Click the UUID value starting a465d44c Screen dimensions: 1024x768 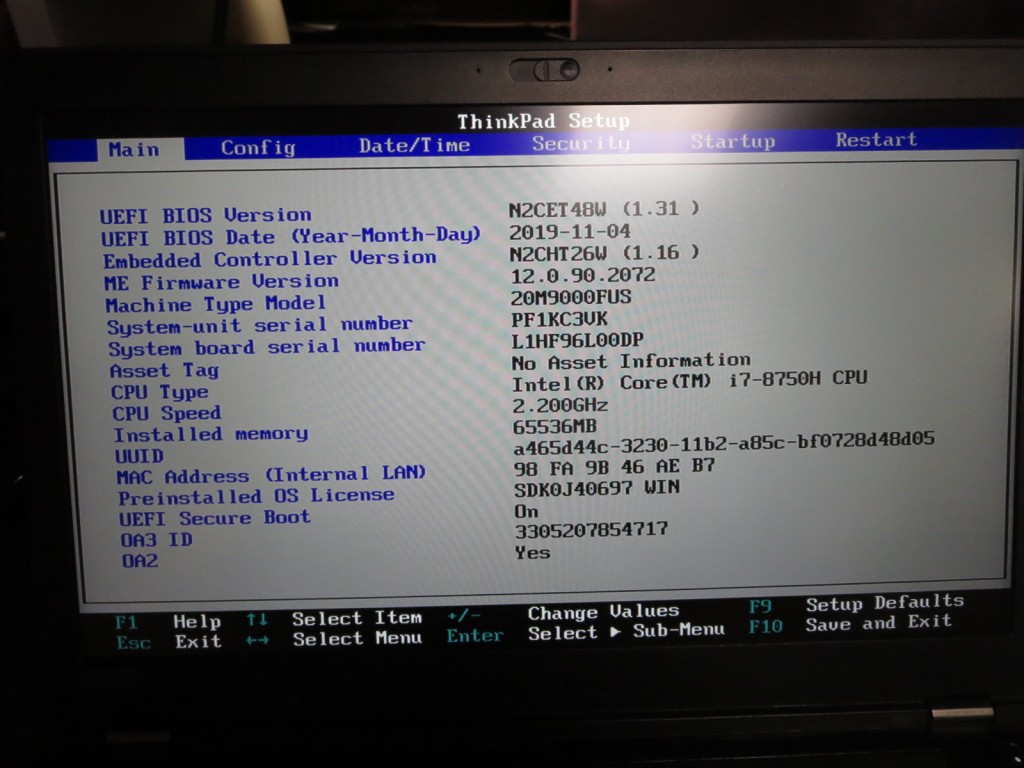[724, 443]
